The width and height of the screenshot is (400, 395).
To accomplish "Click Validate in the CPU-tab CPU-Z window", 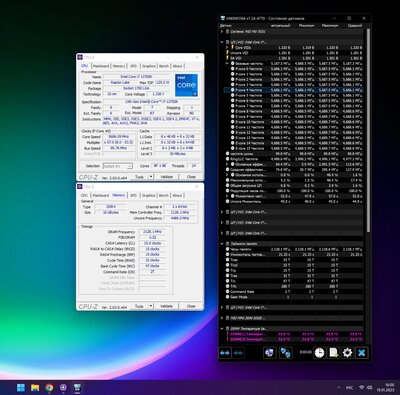I will 166,177.
